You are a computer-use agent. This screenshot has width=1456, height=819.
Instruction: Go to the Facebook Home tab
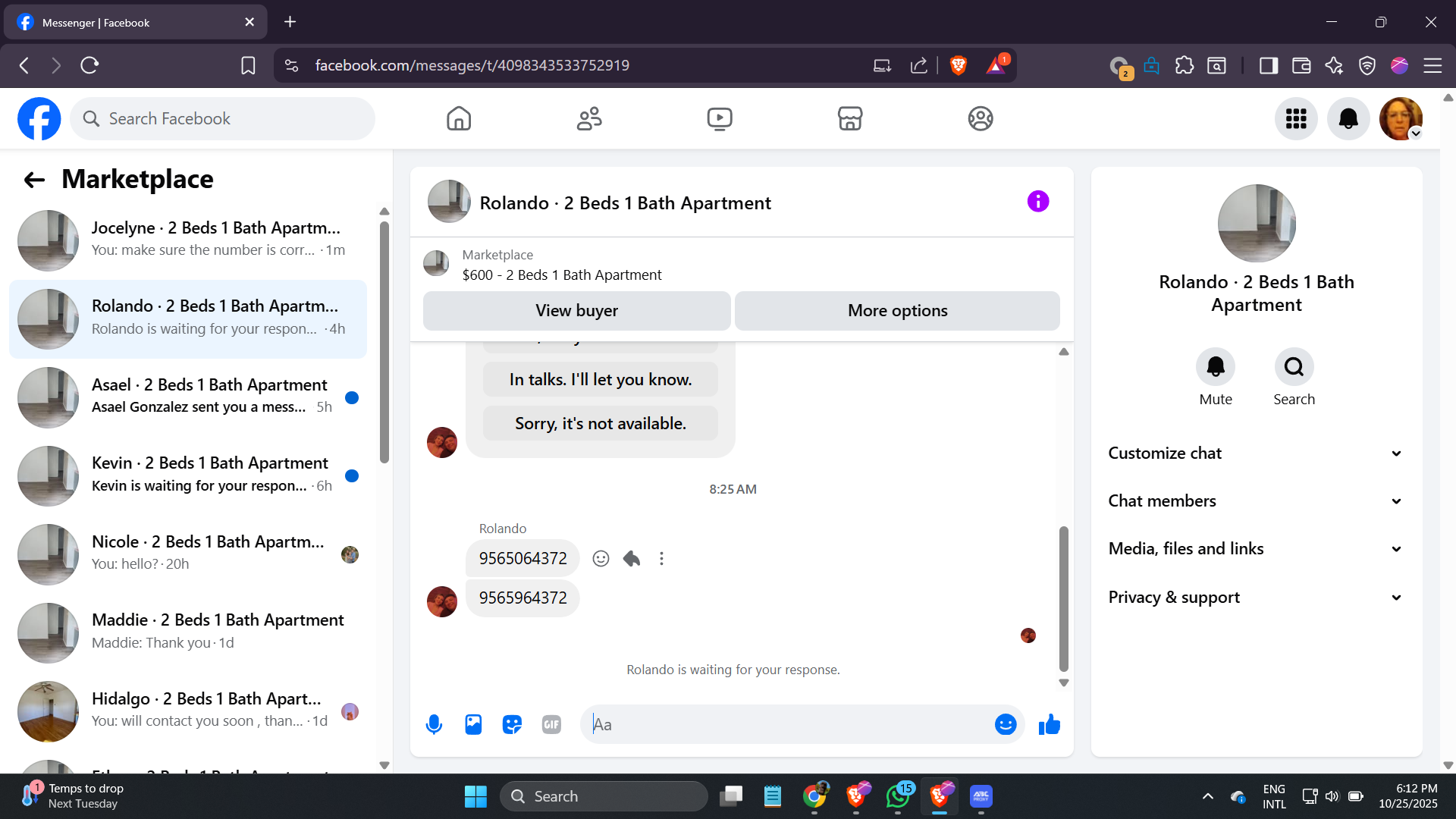click(x=459, y=119)
